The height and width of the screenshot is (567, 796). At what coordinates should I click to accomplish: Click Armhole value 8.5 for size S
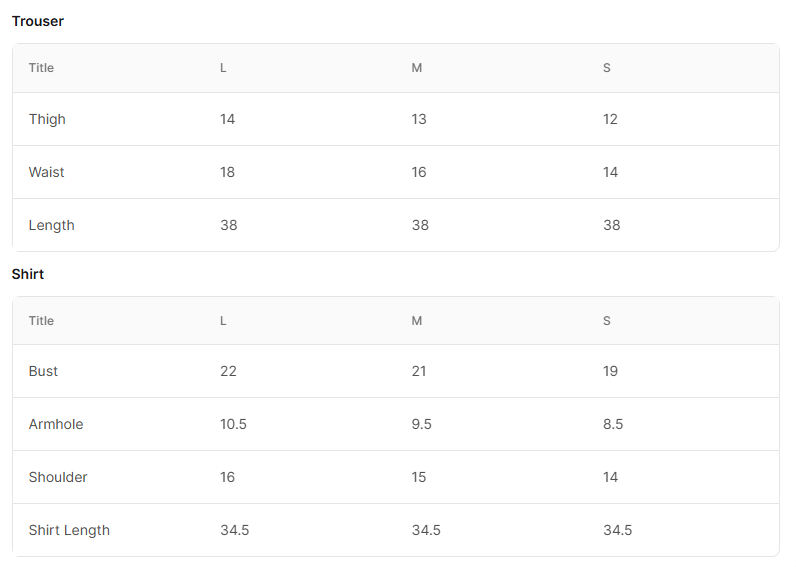(613, 424)
